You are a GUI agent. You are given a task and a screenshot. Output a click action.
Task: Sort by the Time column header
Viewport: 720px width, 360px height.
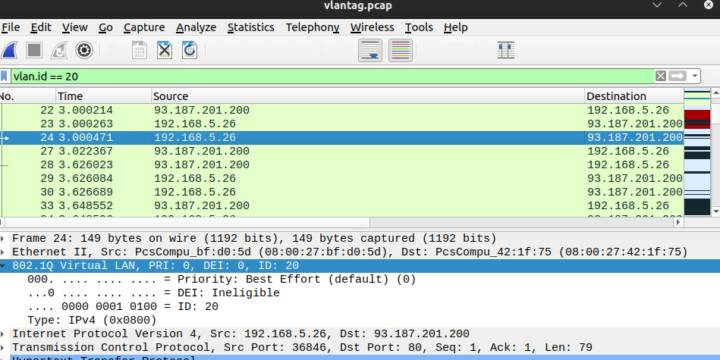coord(104,96)
